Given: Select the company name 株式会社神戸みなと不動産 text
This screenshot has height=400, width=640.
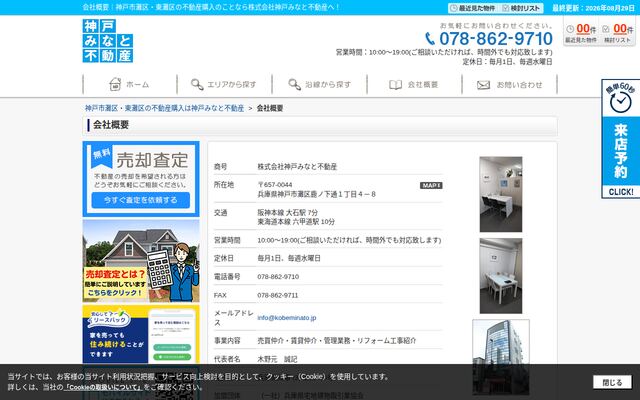Looking at the screenshot, I should tap(297, 167).
